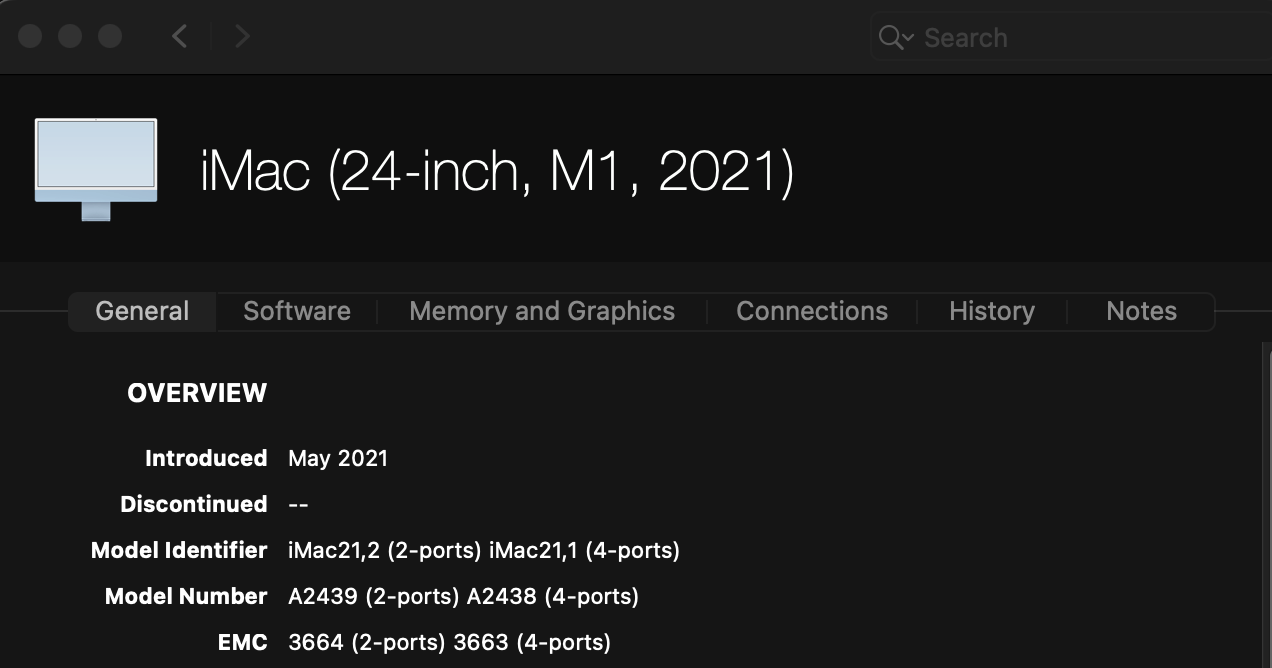The image size is (1272, 668).
Task: Open the Memory and Graphics tab
Action: pyautogui.click(x=542, y=311)
